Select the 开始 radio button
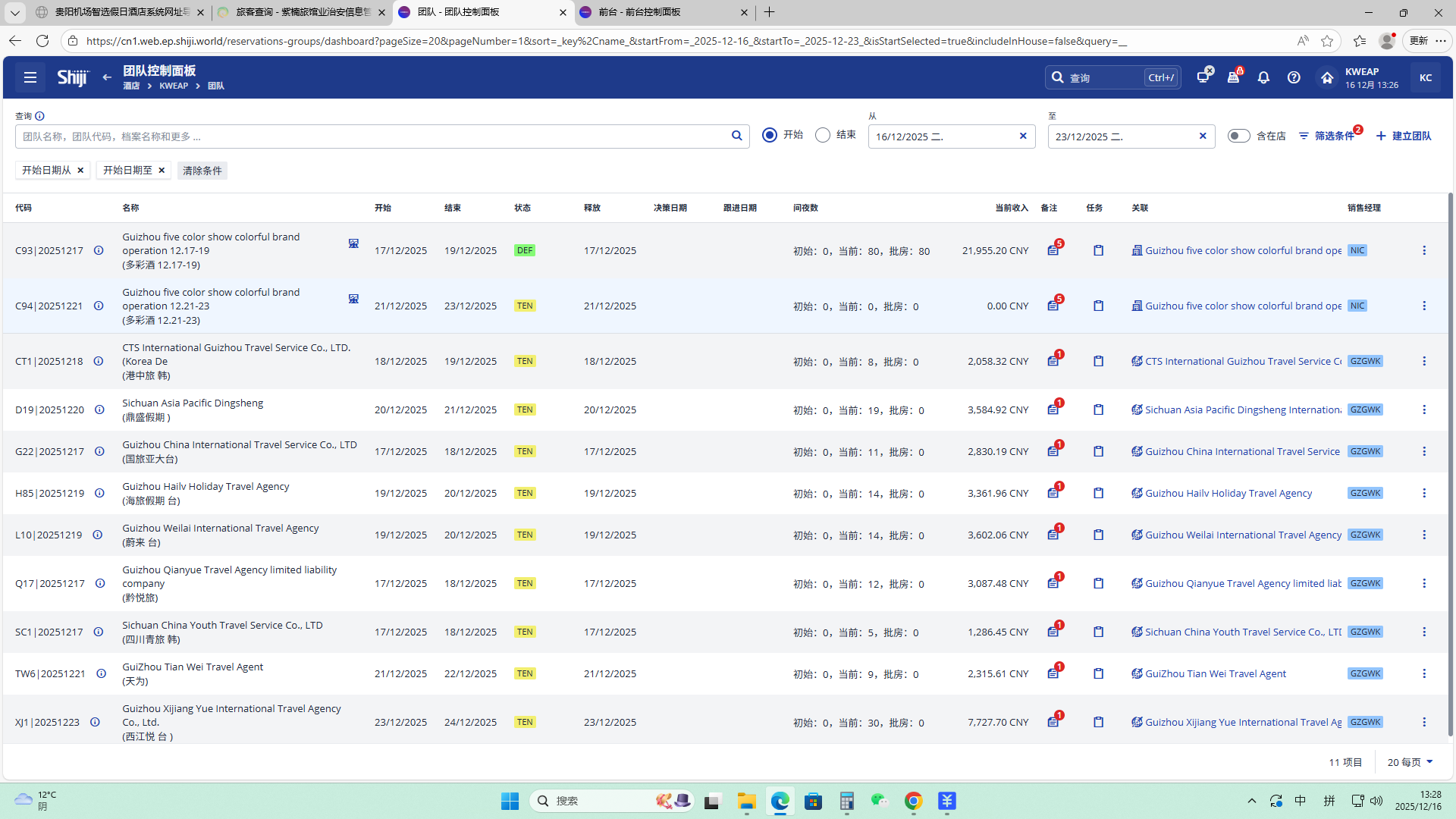Image resolution: width=1456 pixels, height=819 pixels. (770, 135)
